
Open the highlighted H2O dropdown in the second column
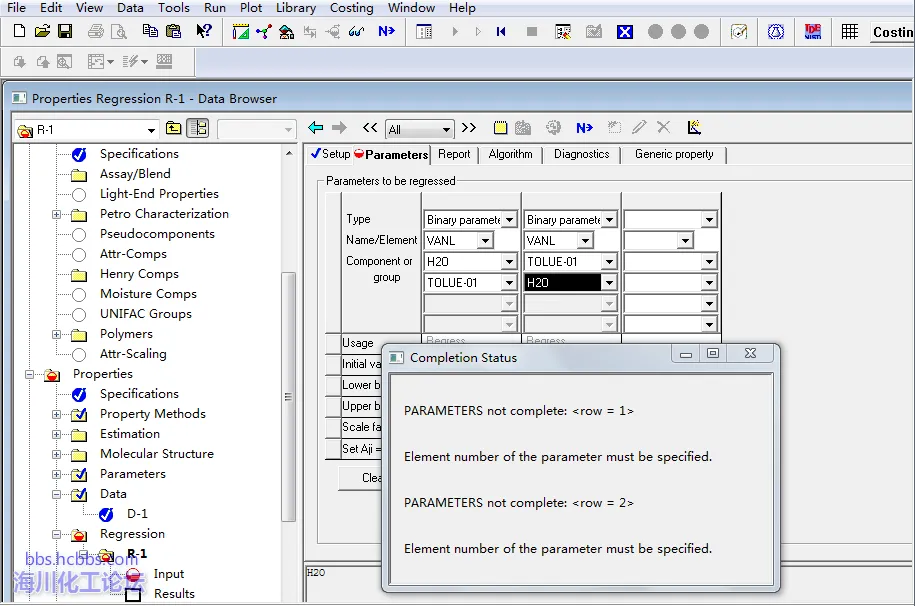609,283
